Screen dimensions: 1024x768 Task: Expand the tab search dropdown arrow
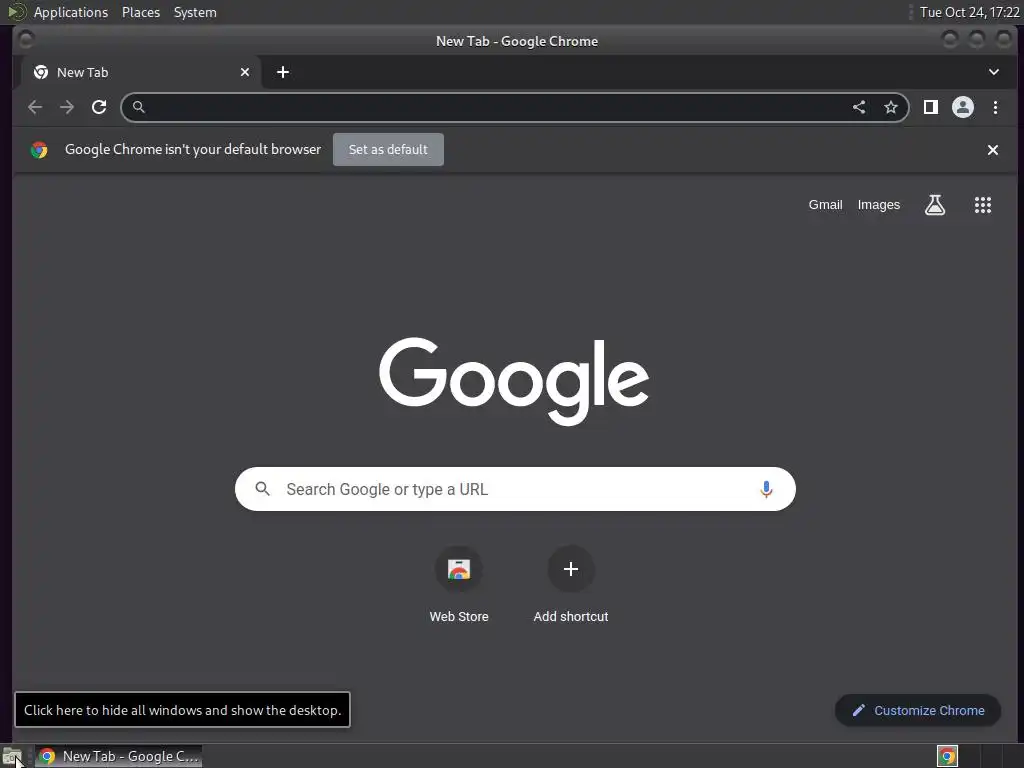coord(994,72)
